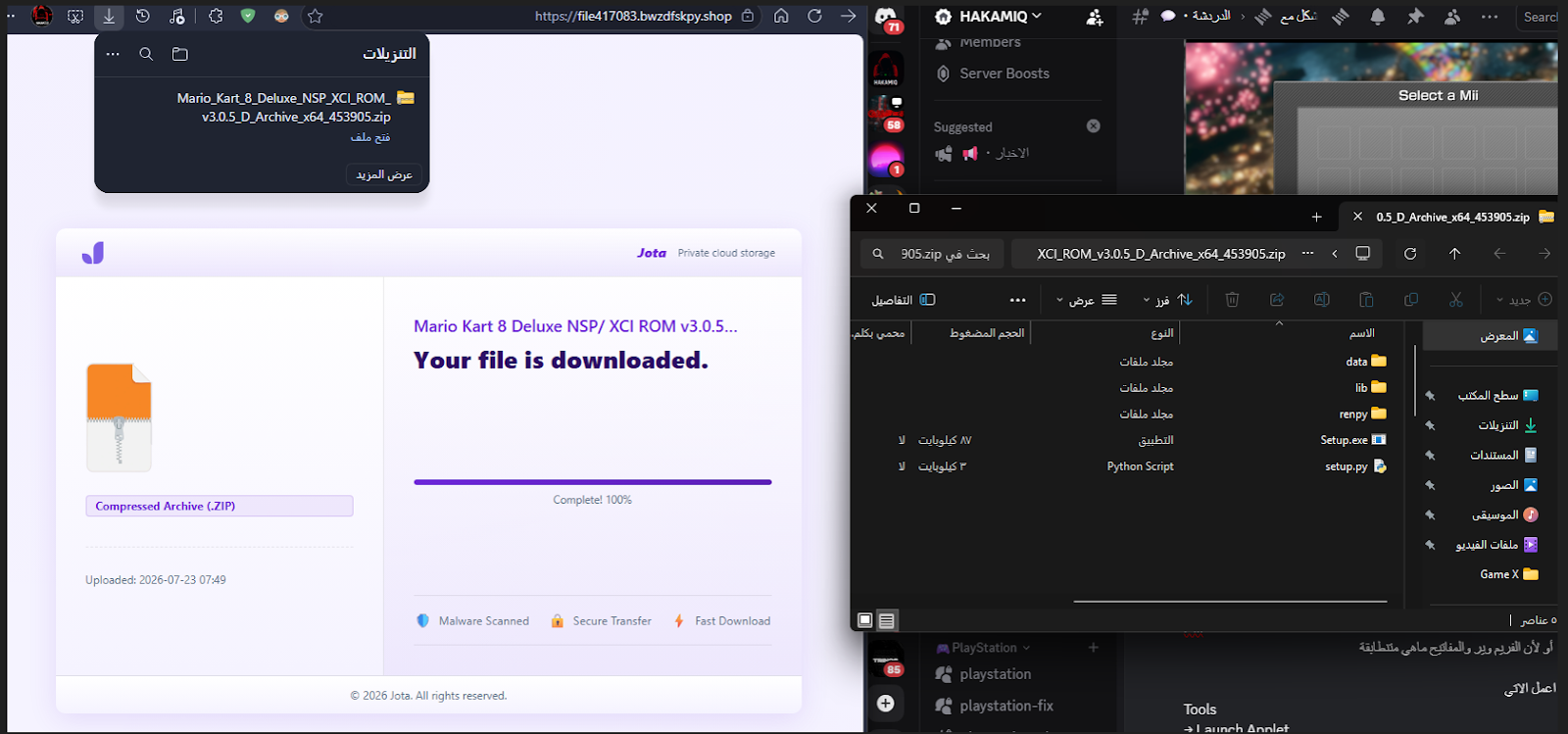
Task: Click the Paste clipboard icon in Explorer
Action: (1366, 300)
